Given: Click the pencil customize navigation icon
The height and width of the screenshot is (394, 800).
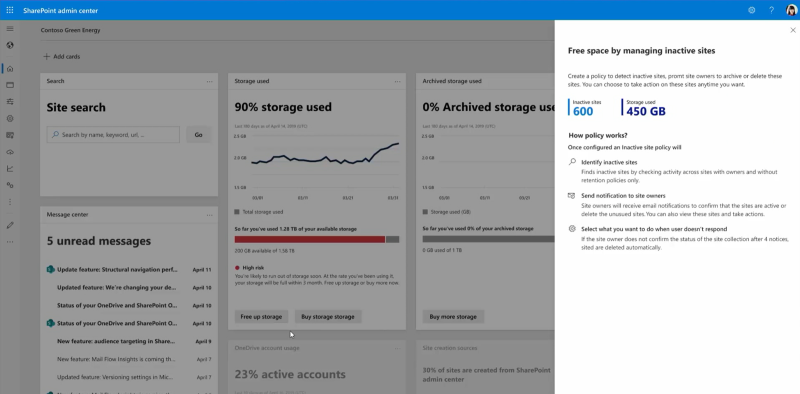Looking at the screenshot, I should coord(10,225).
